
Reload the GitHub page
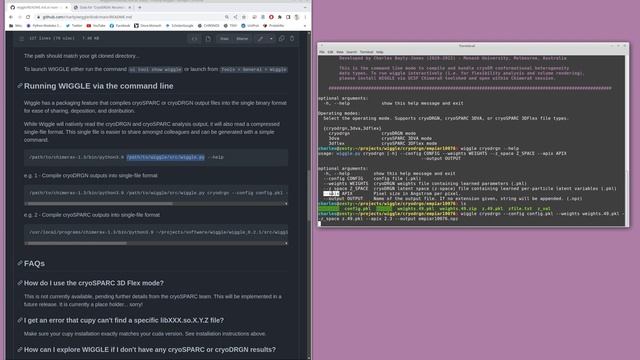coord(28,17)
